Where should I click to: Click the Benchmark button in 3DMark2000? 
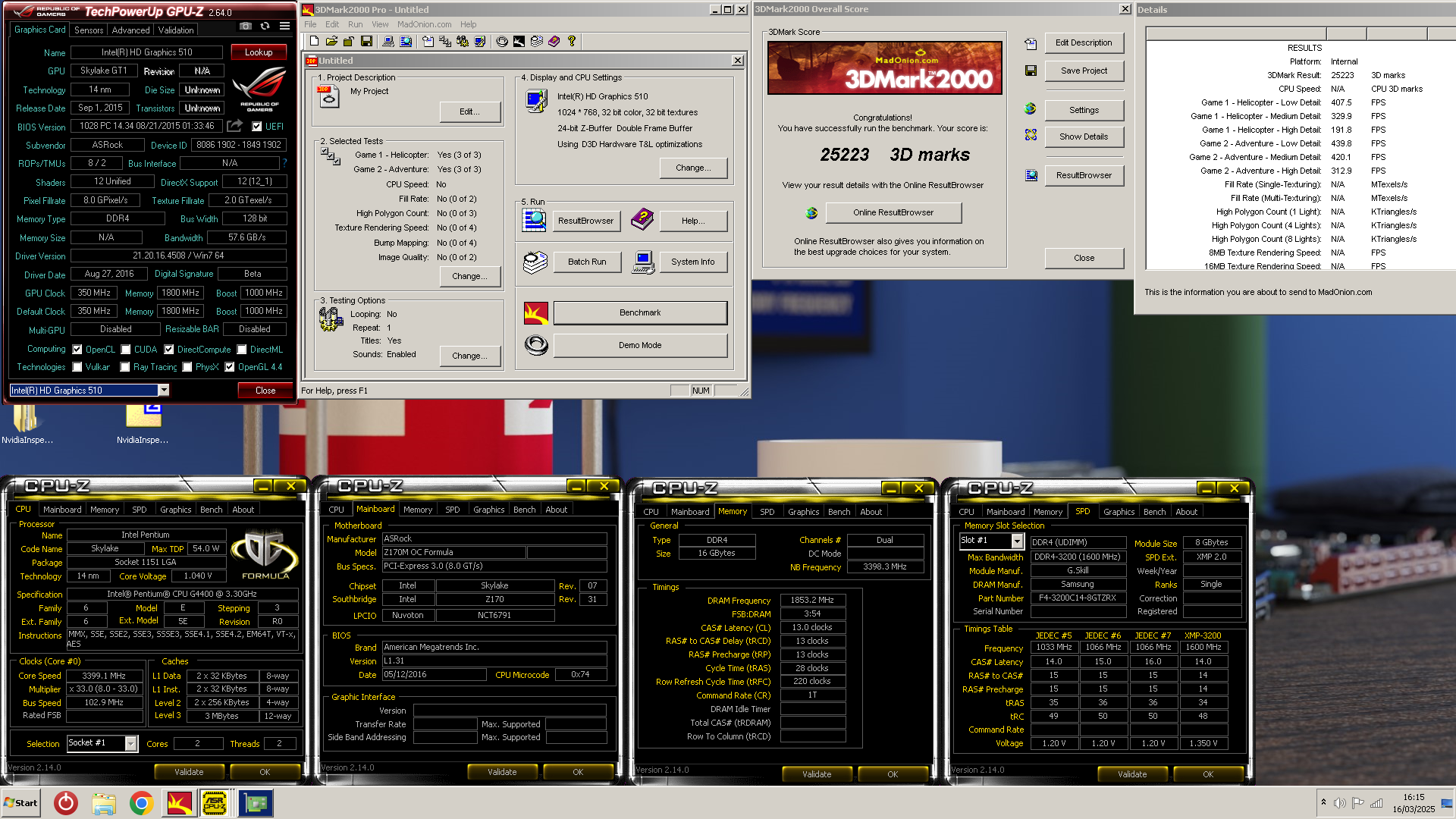click(640, 312)
